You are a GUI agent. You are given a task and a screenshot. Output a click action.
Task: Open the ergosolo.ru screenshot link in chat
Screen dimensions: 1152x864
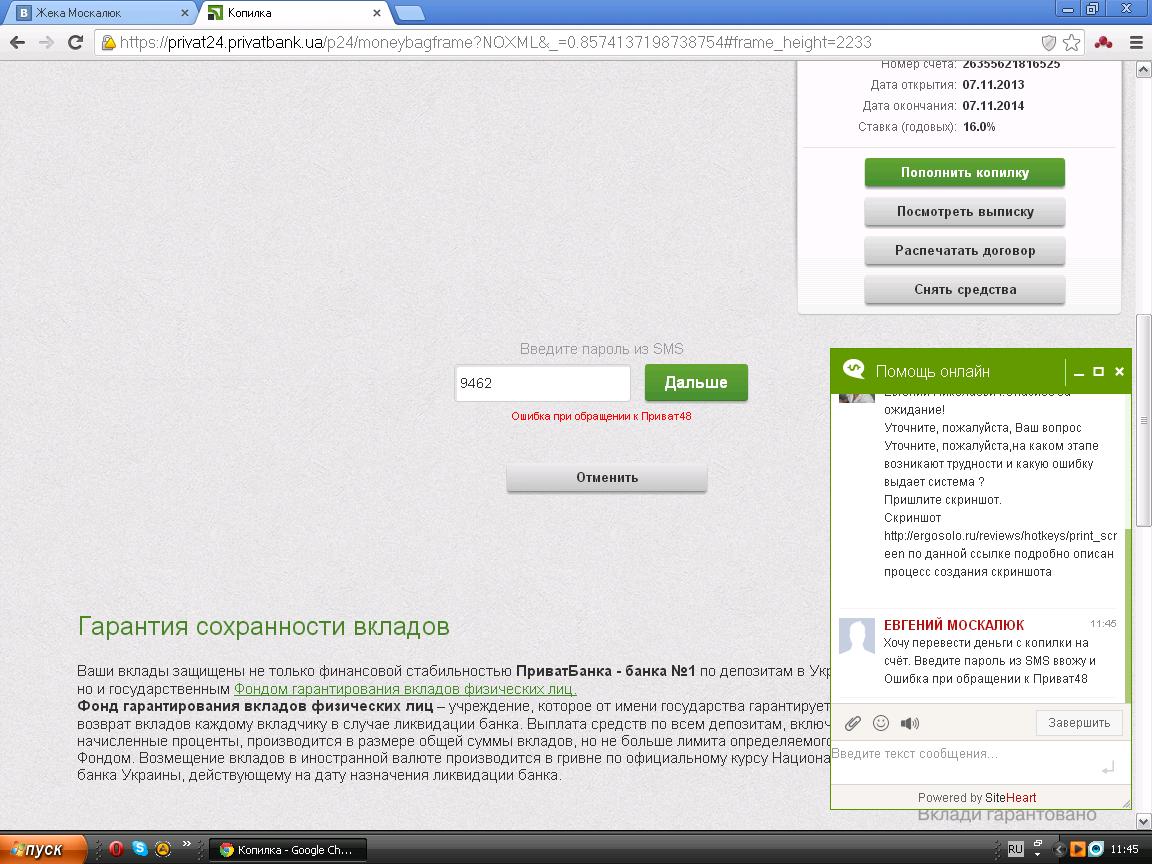pos(1000,544)
